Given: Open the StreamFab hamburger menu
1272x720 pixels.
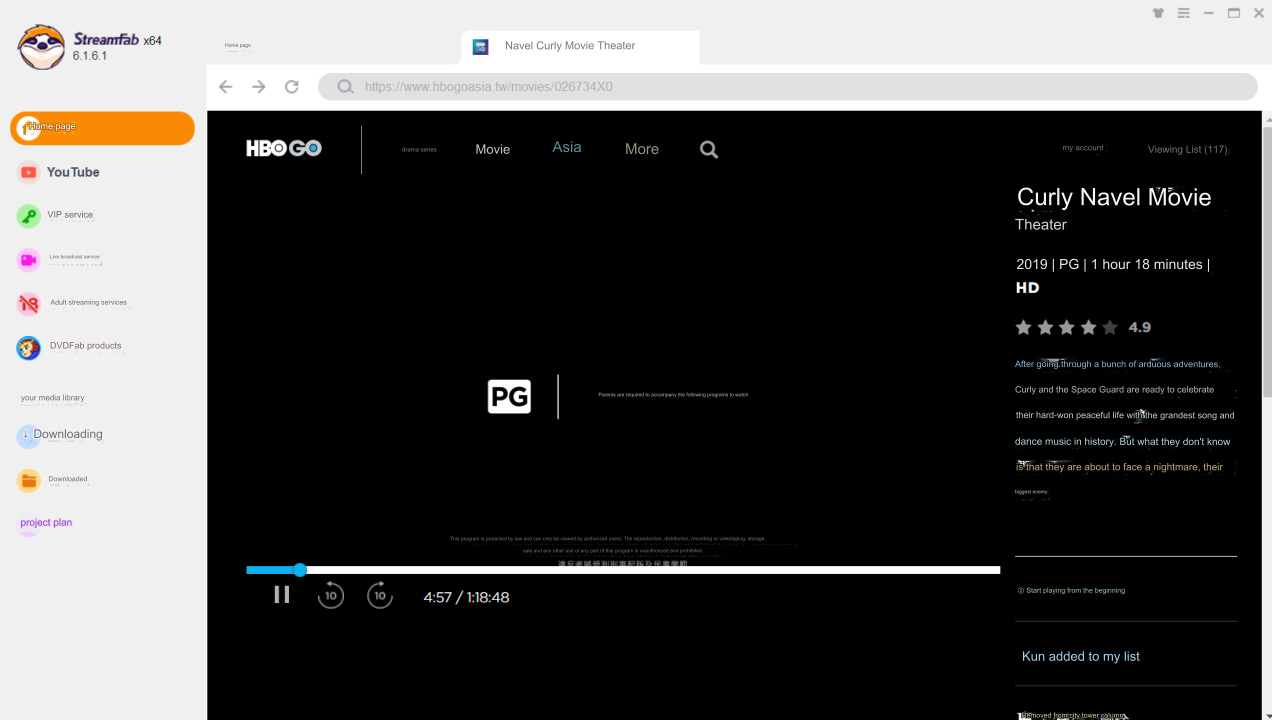Looking at the screenshot, I should [1184, 13].
